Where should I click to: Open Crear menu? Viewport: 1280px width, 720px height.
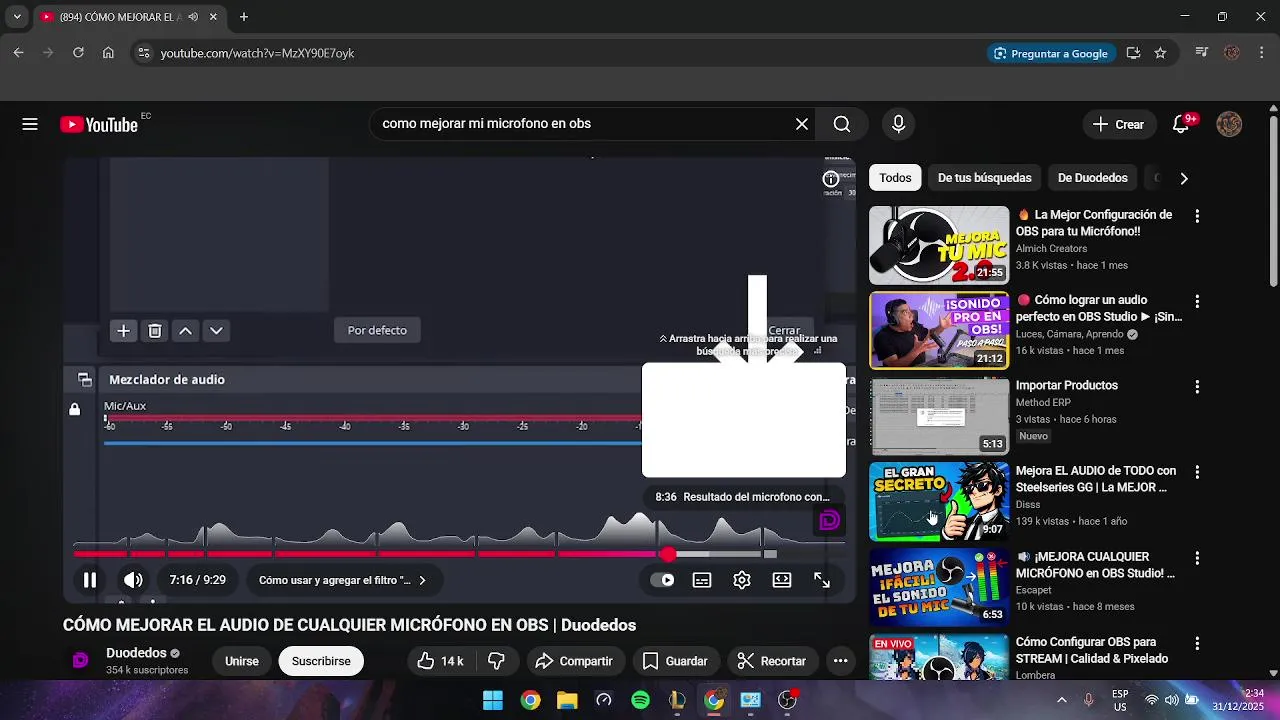tap(1118, 124)
